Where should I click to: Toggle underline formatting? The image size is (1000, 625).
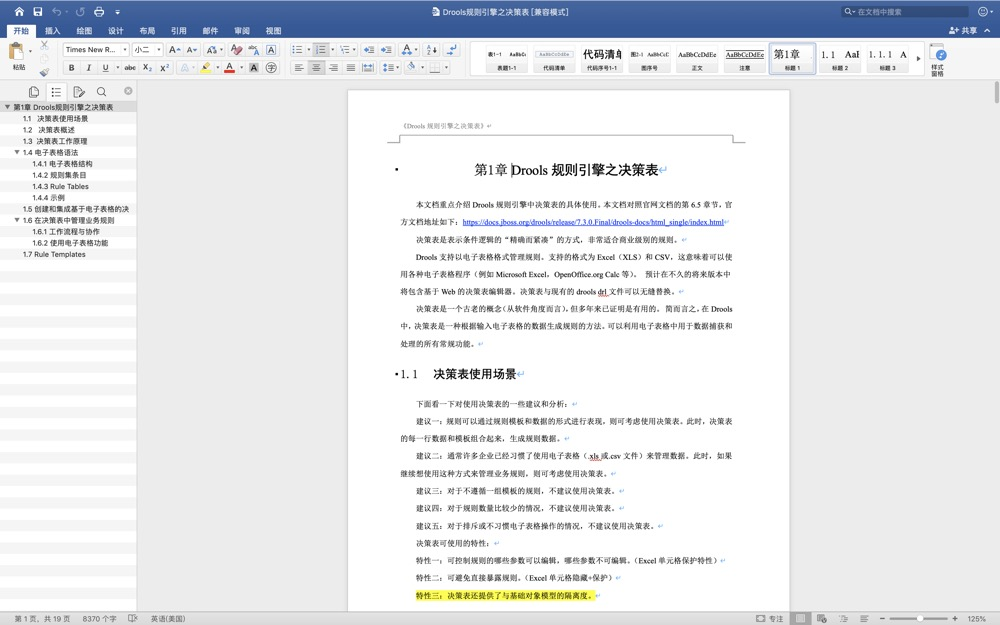pyautogui.click(x=105, y=68)
